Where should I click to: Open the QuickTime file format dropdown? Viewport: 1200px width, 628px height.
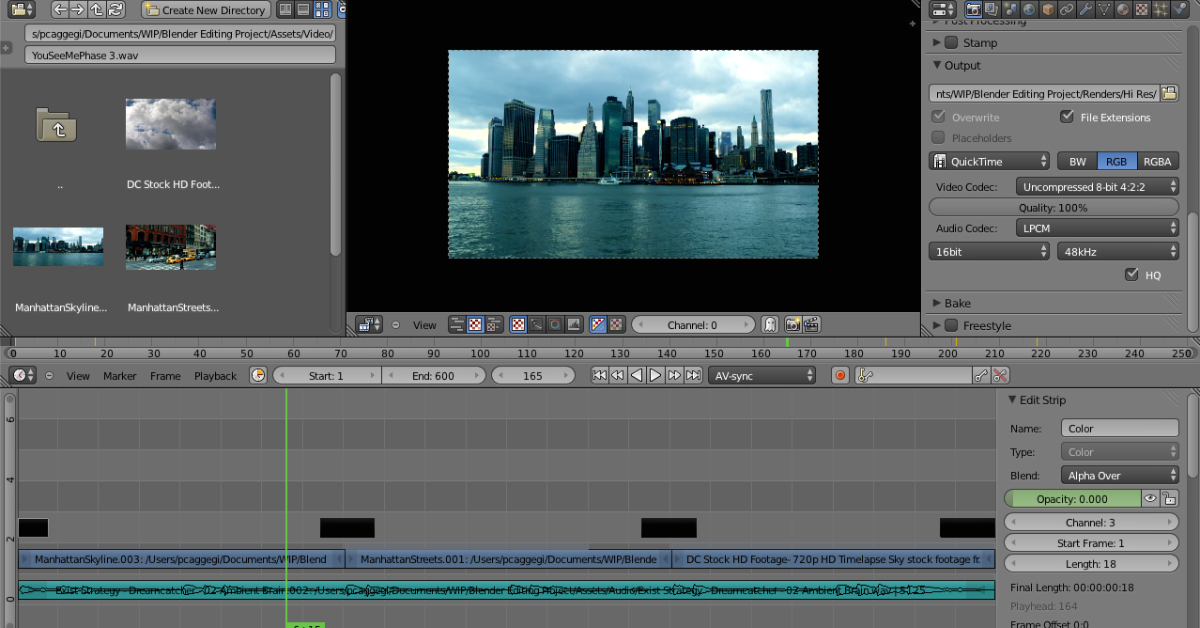989,161
